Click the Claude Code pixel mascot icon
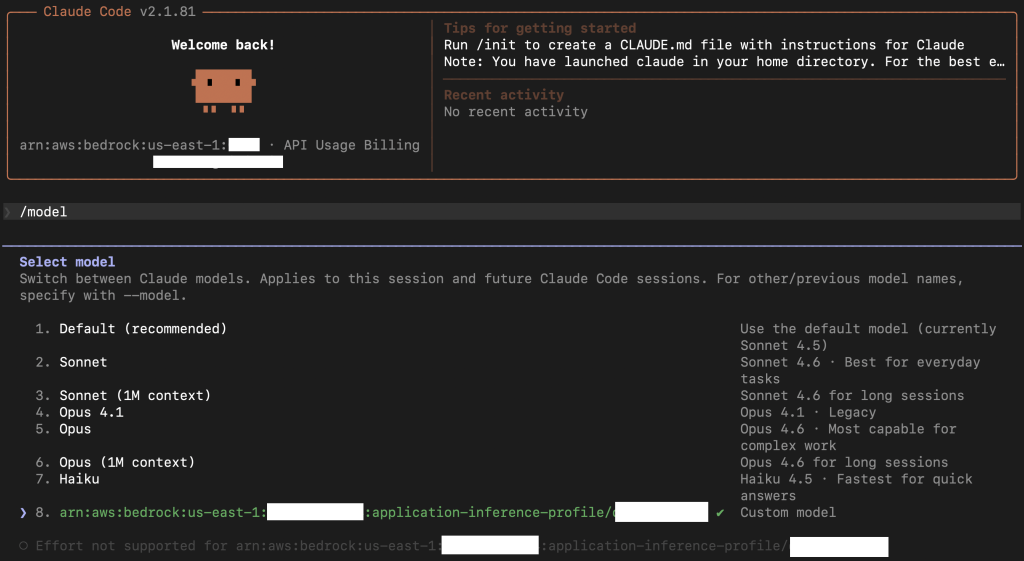Image resolution: width=1024 pixels, height=561 pixels. [x=224, y=91]
